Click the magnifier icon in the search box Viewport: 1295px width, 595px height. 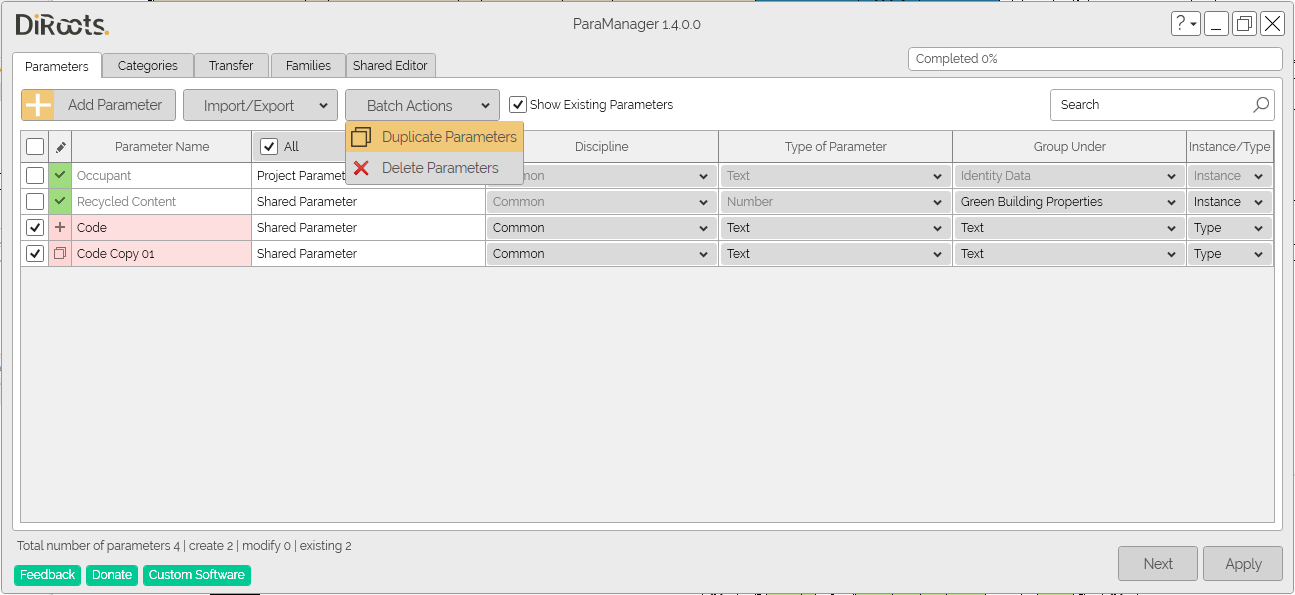[x=1260, y=104]
